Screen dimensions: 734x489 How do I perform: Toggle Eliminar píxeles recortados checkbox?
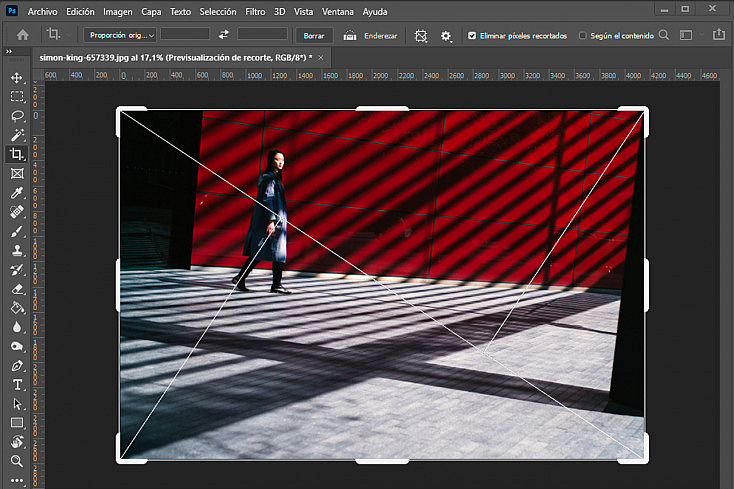pyautogui.click(x=472, y=36)
